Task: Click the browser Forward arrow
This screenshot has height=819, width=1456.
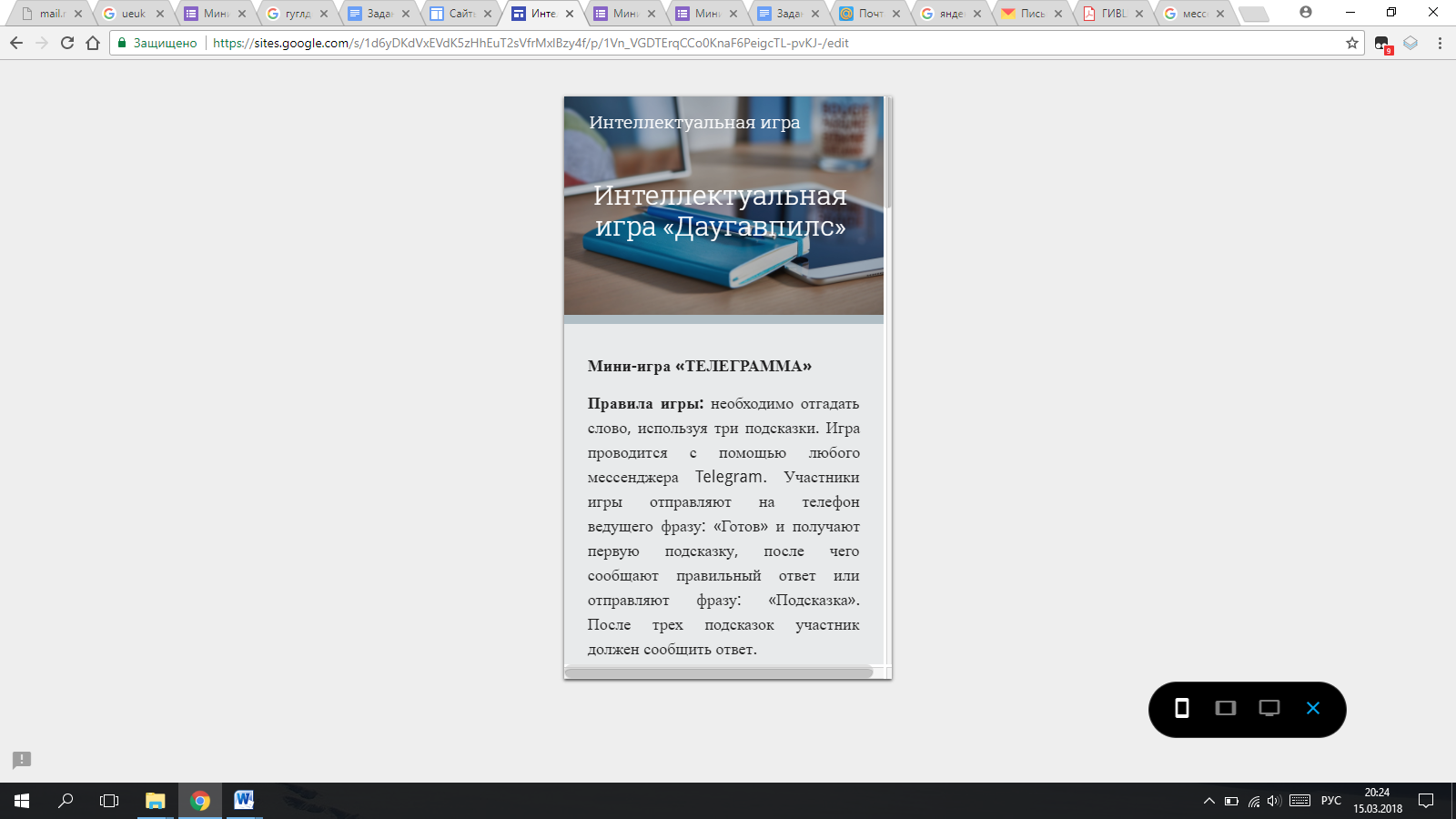Action: [x=42, y=43]
